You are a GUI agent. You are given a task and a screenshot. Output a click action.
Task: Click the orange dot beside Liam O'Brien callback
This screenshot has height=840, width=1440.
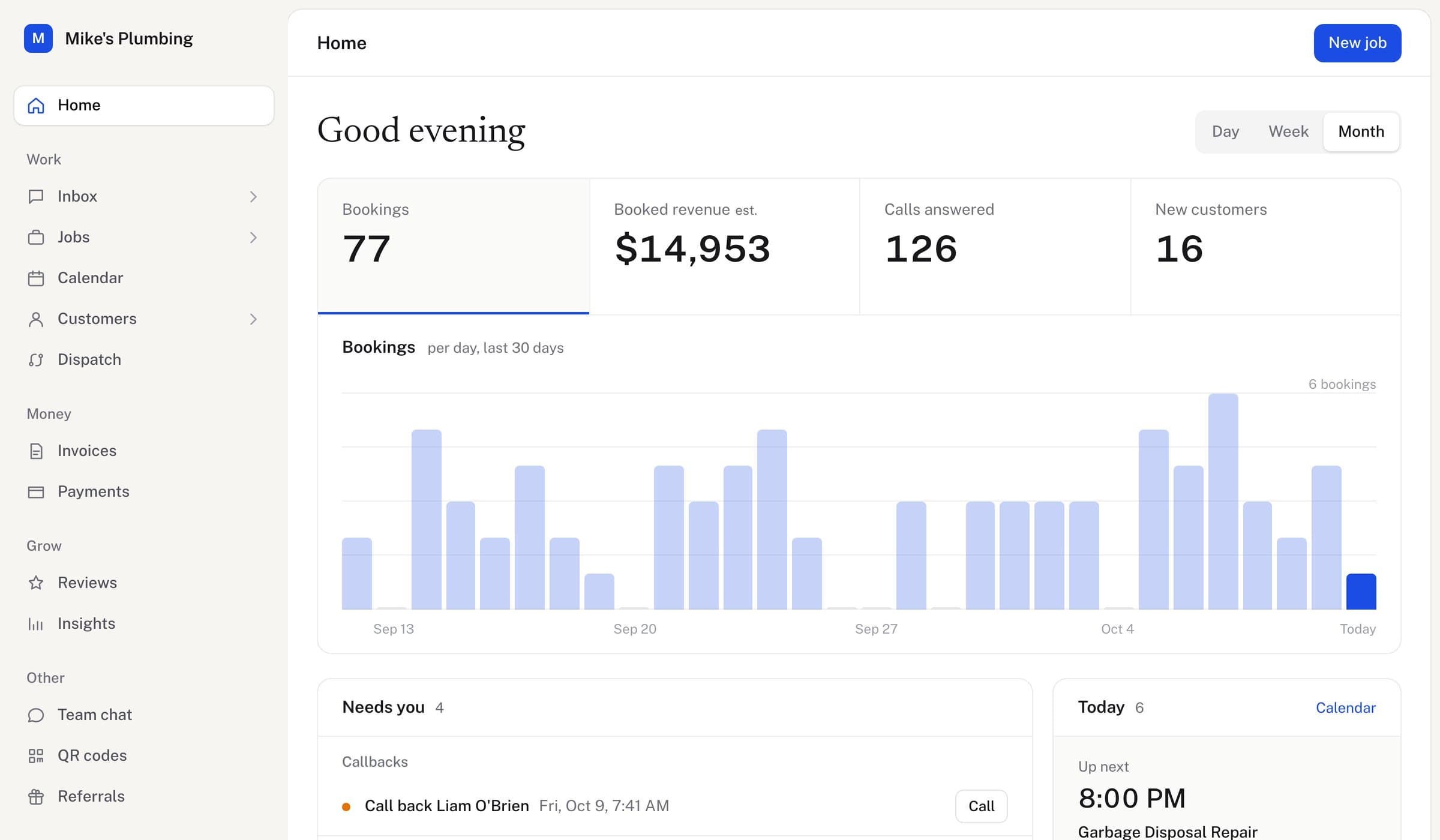pos(346,807)
